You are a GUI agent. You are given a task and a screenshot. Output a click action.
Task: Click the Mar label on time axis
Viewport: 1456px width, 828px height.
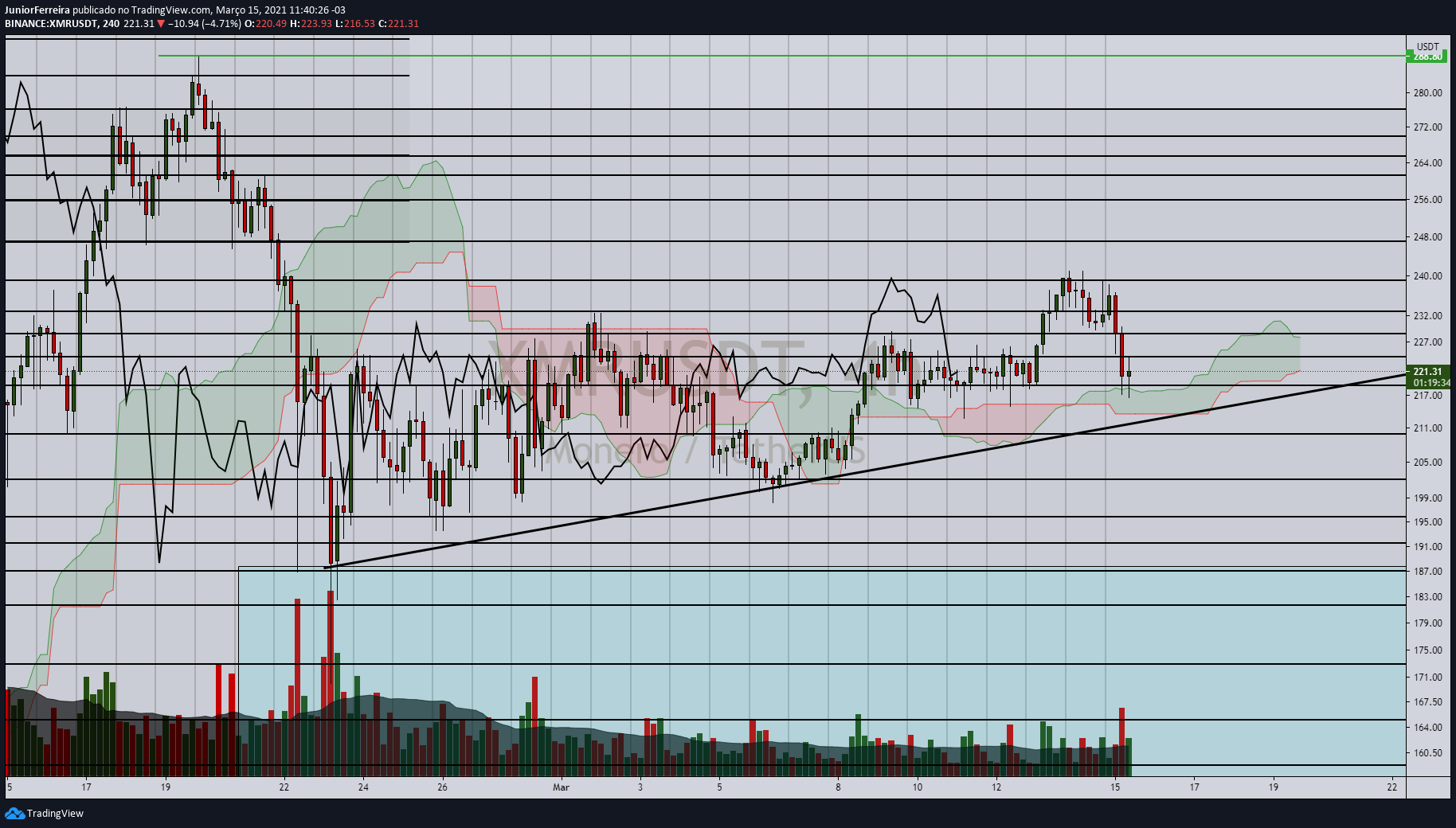pyautogui.click(x=562, y=787)
